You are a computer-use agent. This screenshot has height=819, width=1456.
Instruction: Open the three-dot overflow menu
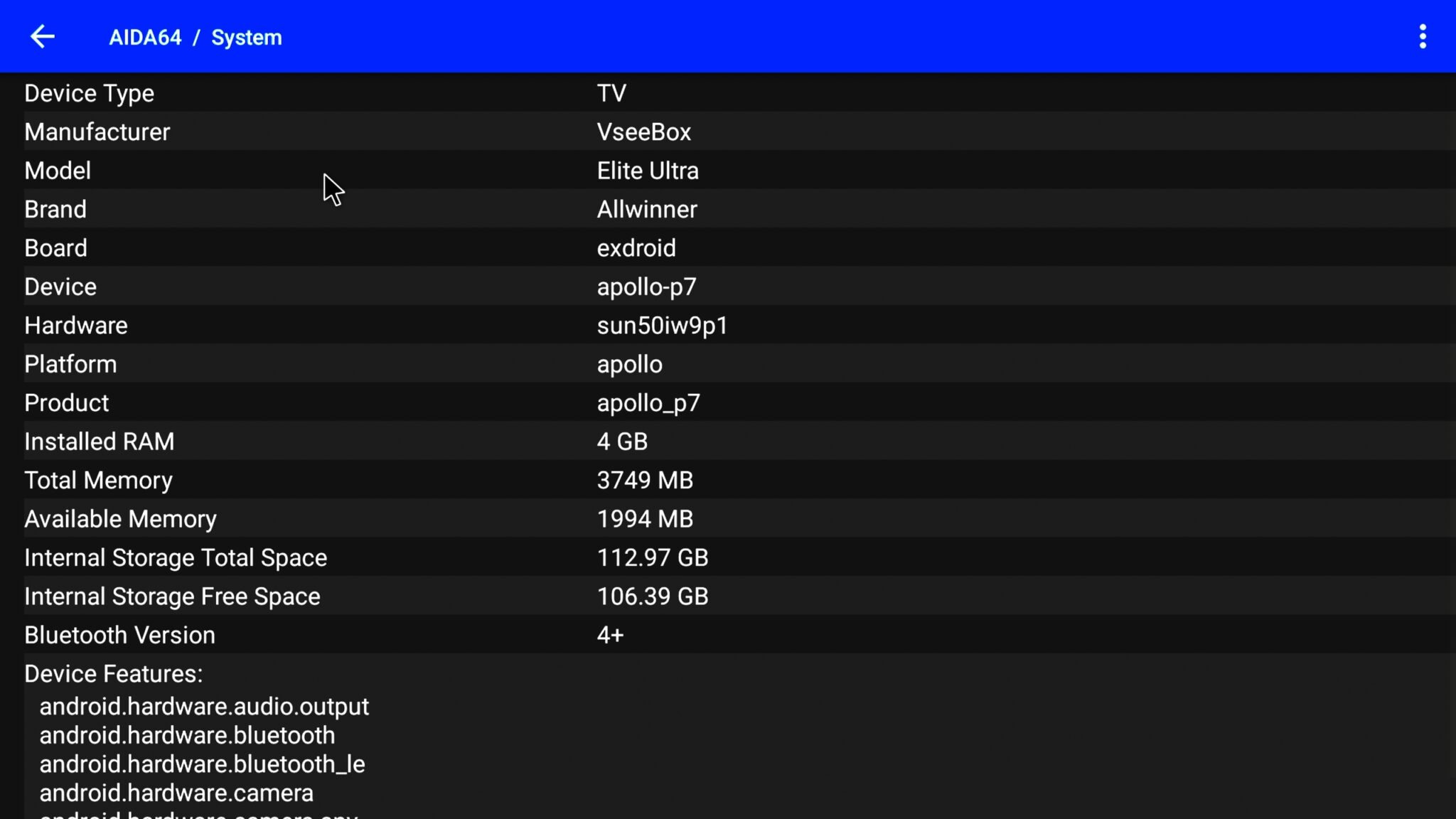coord(1423,36)
